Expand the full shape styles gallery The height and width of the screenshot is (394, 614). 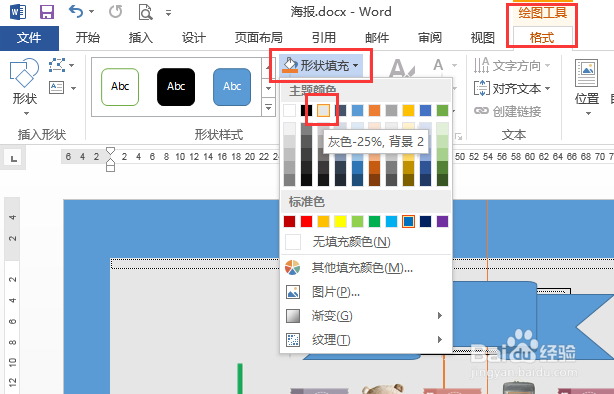269,107
